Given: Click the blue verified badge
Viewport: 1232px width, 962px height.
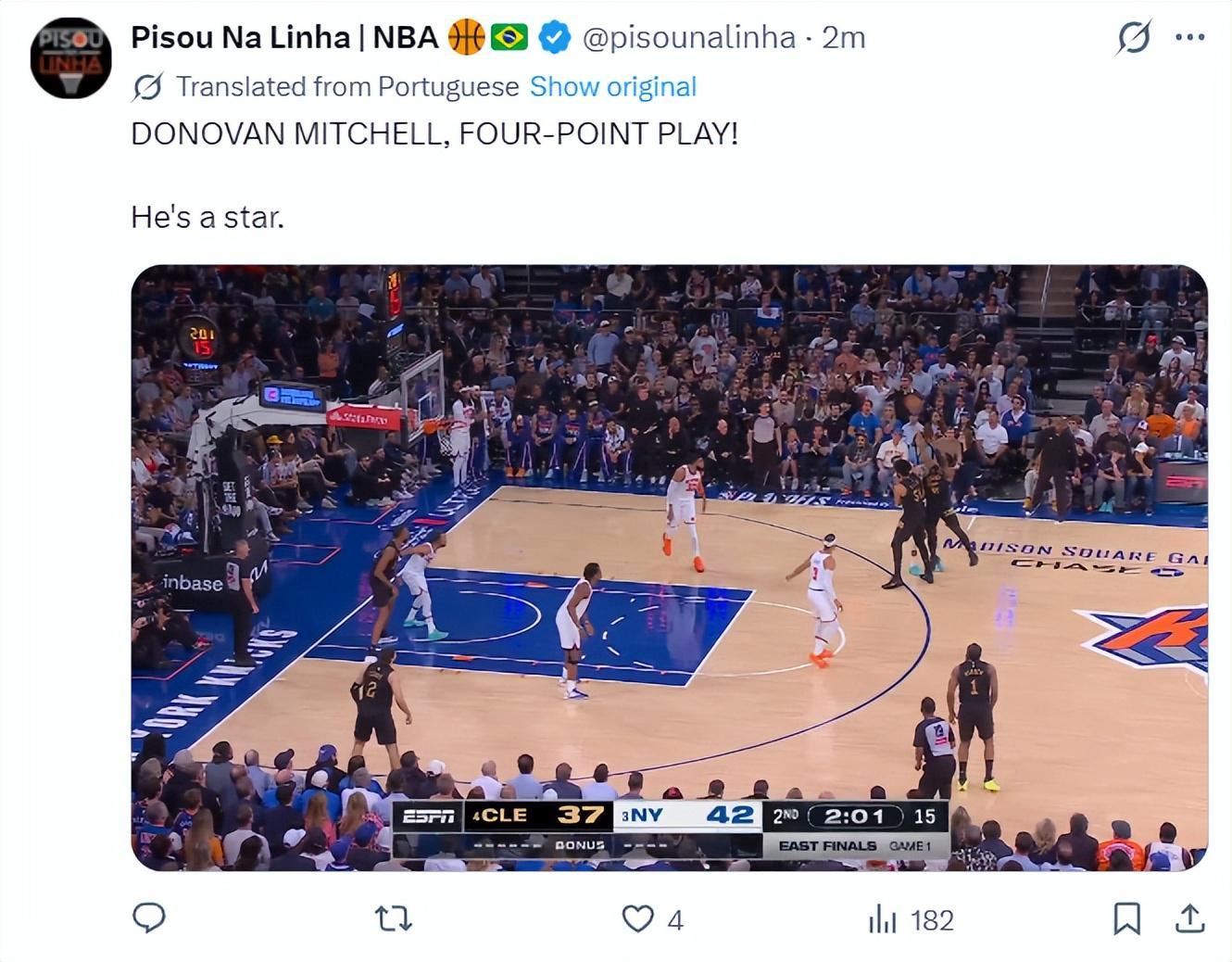Looking at the screenshot, I should tap(554, 37).
